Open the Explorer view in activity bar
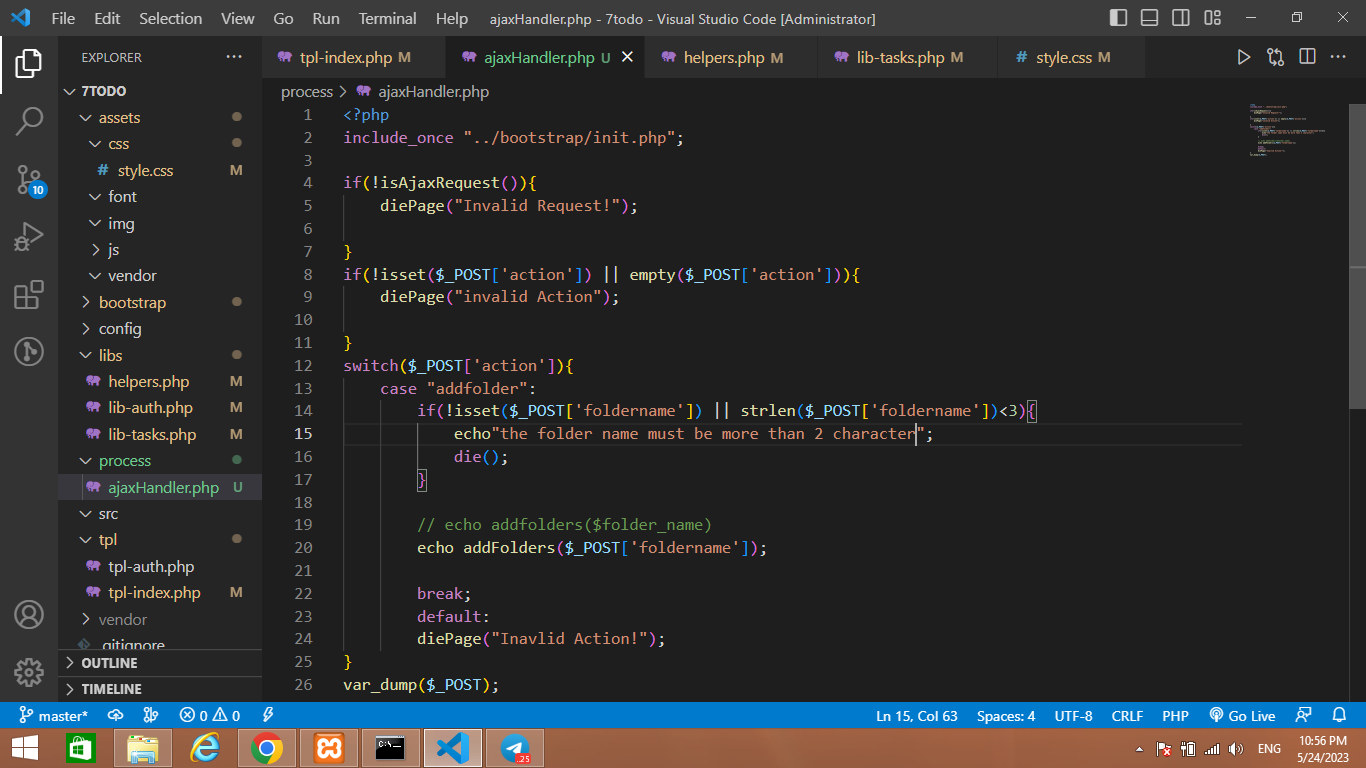1366x768 pixels. pos(29,64)
